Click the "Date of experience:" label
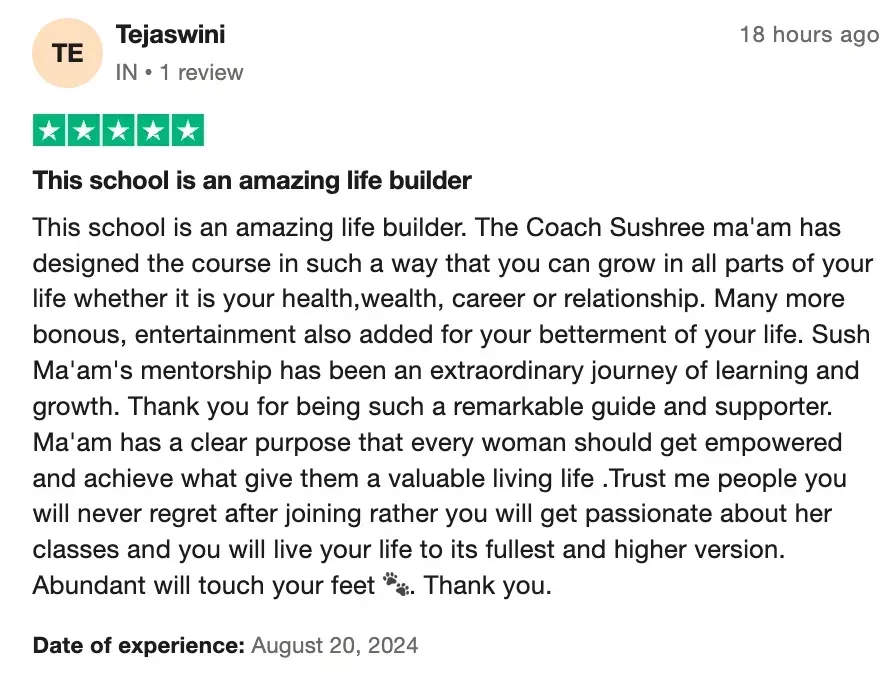 click(x=138, y=645)
